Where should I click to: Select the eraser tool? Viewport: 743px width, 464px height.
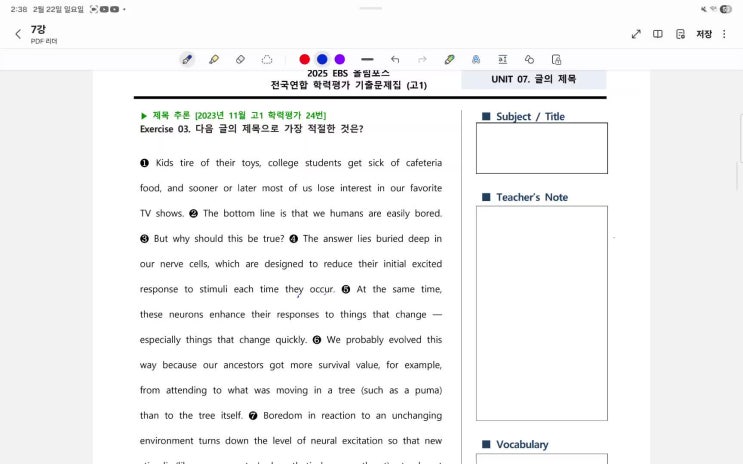click(240, 60)
